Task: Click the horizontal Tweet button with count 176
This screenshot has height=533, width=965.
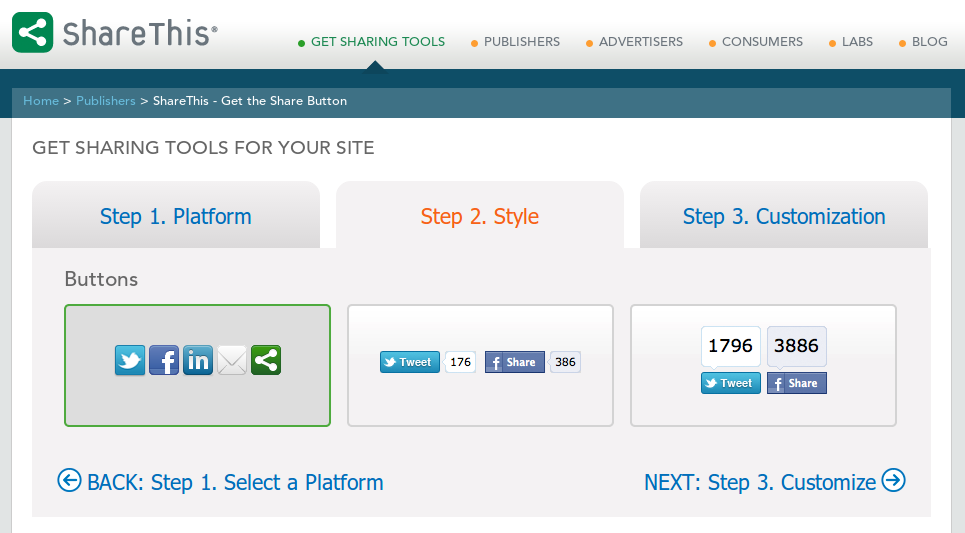Action: 410,362
